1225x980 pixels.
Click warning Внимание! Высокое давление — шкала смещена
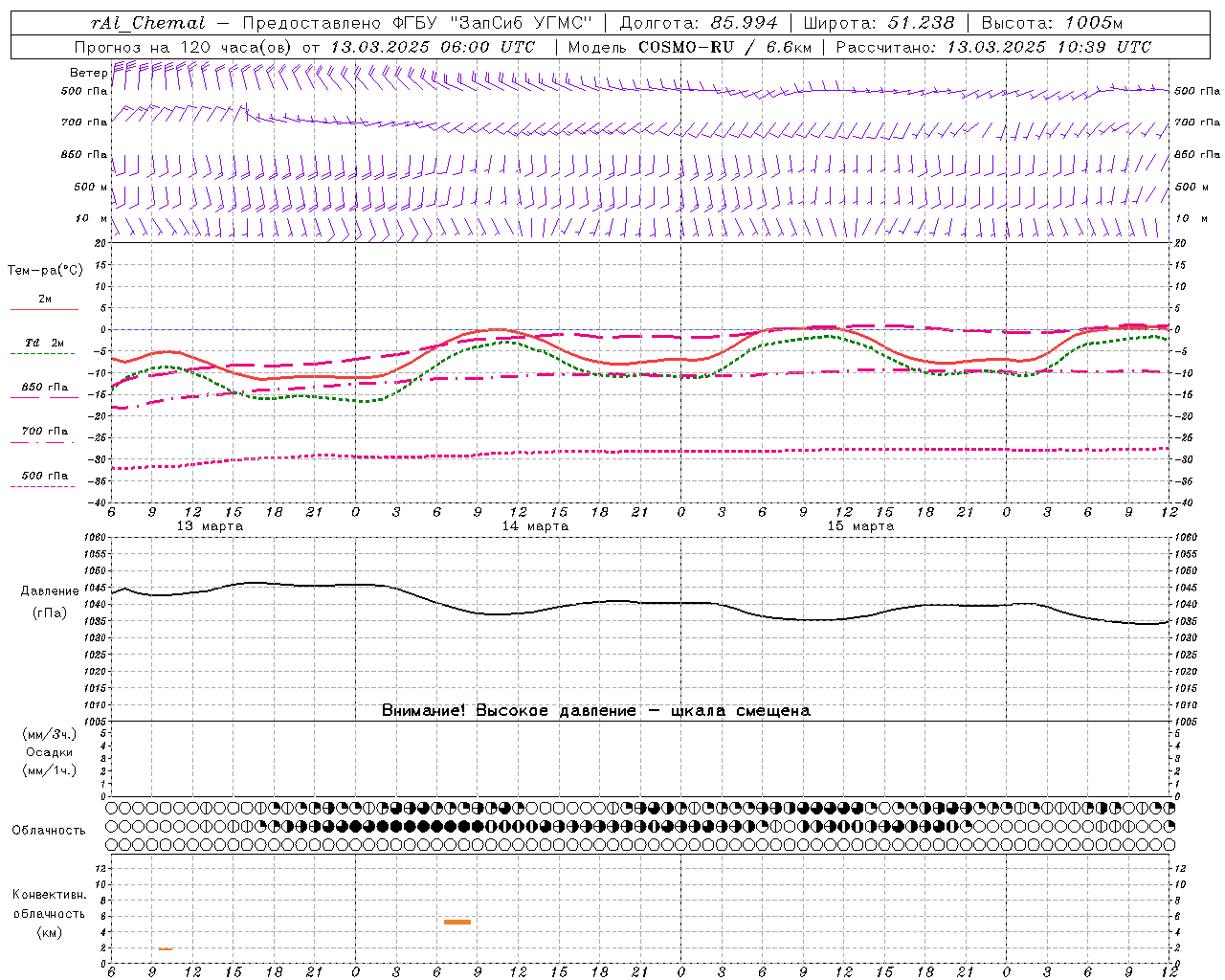(596, 711)
